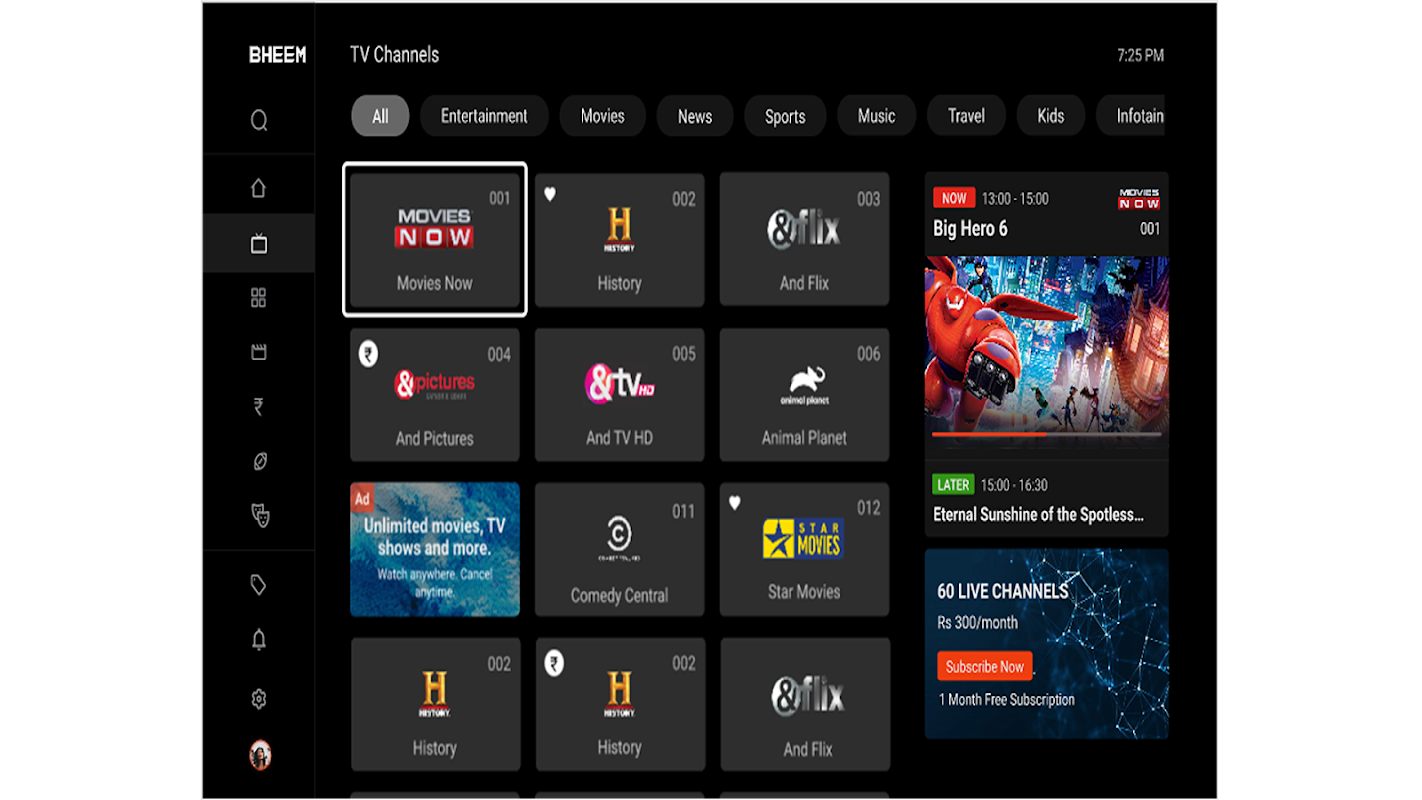
Task: Select the Entertainment filter tab
Action: 484,116
